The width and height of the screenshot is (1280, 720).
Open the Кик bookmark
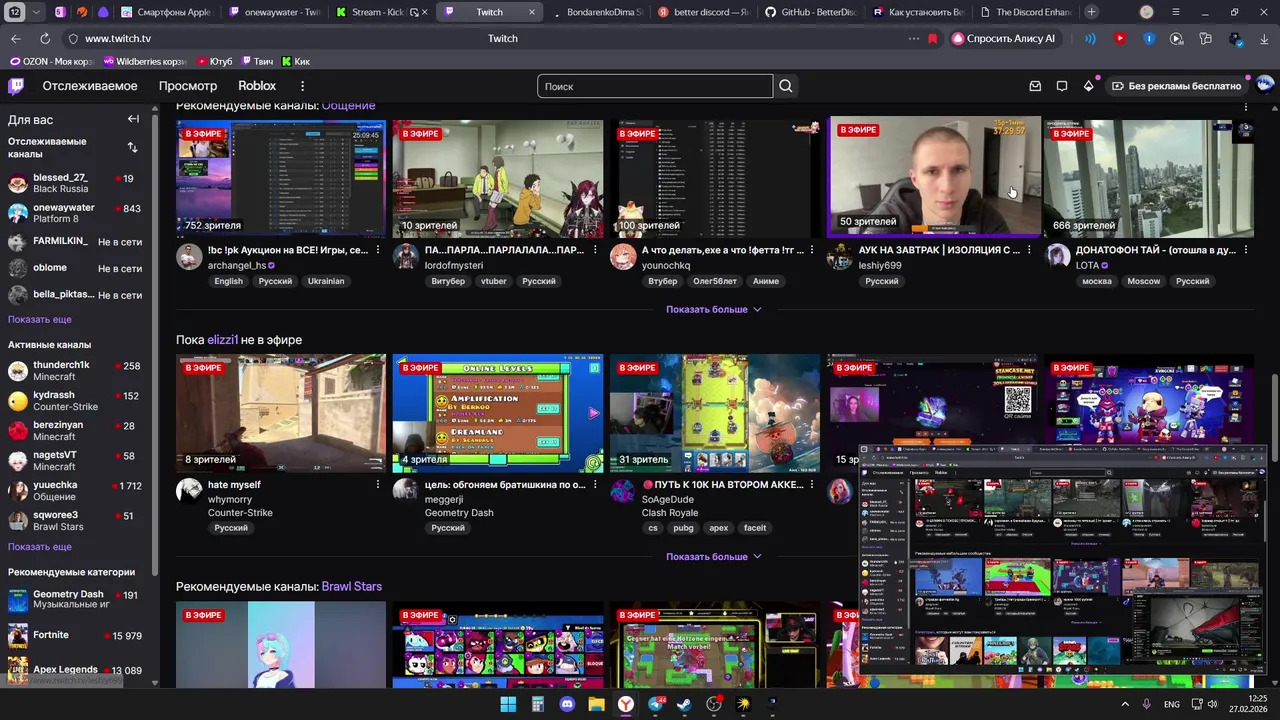(296, 61)
